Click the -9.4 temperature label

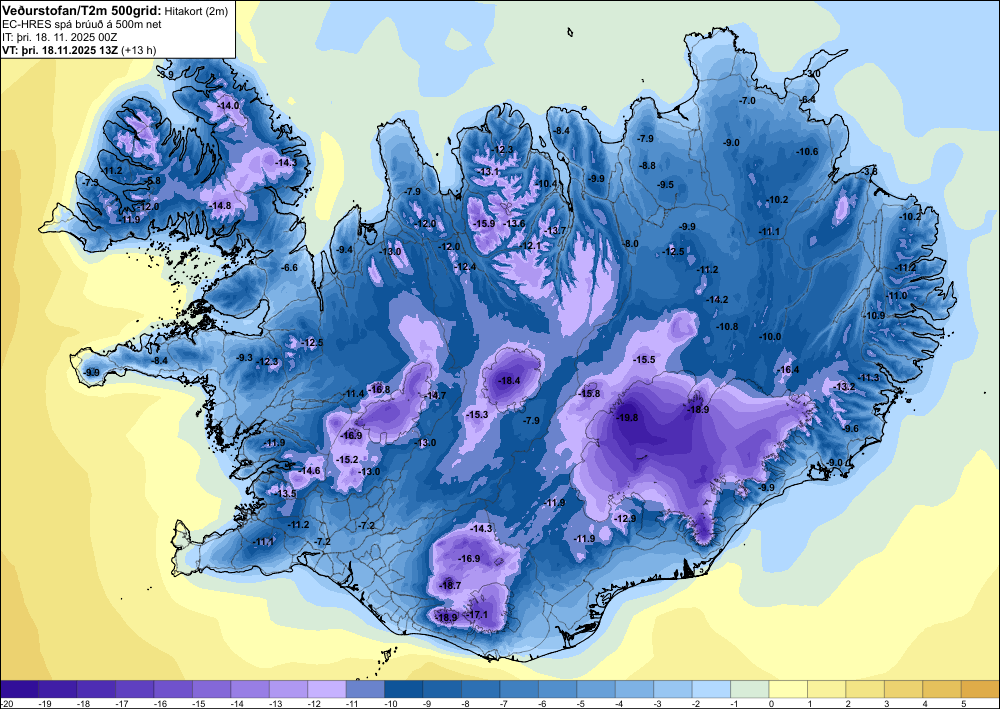(344, 249)
